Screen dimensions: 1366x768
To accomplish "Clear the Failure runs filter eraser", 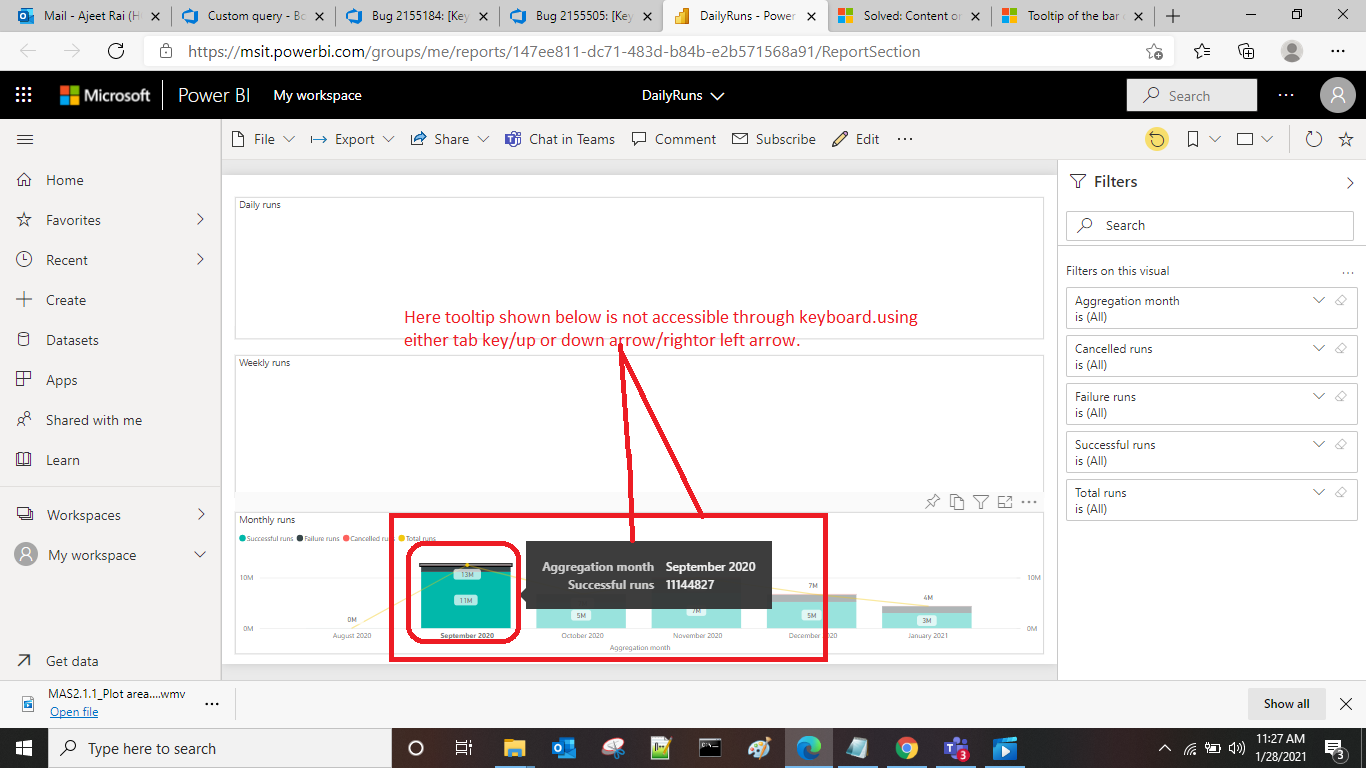I will [x=1341, y=396].
